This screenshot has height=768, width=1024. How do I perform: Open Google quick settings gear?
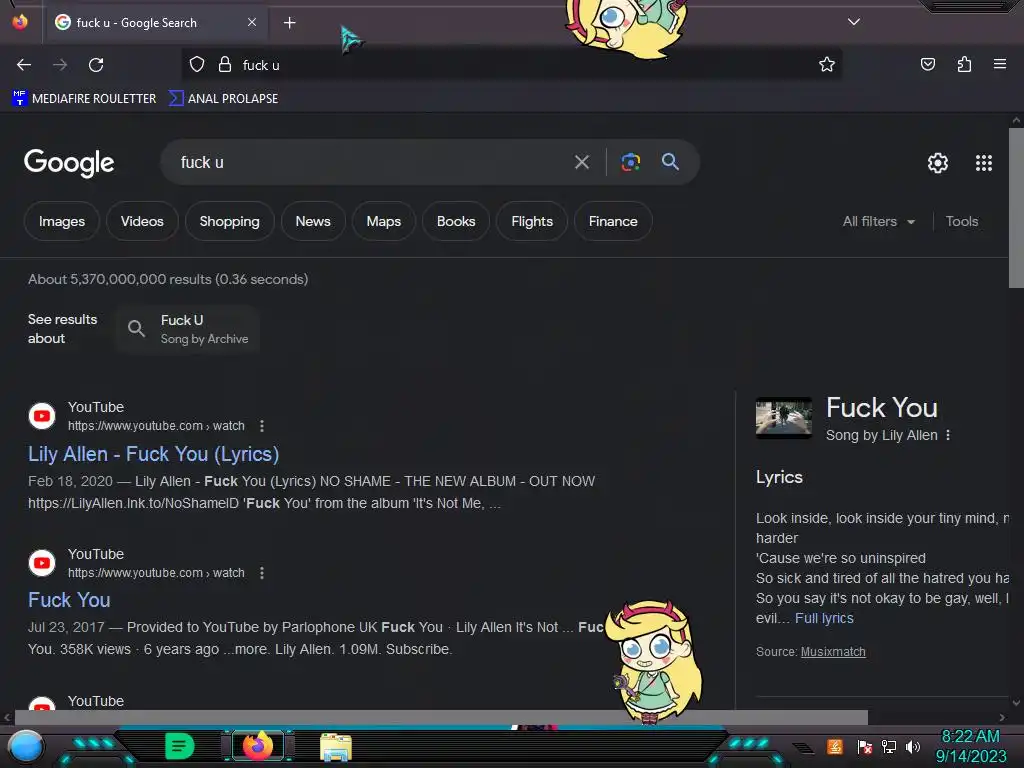pyautogui.click(x=938, y=163)
